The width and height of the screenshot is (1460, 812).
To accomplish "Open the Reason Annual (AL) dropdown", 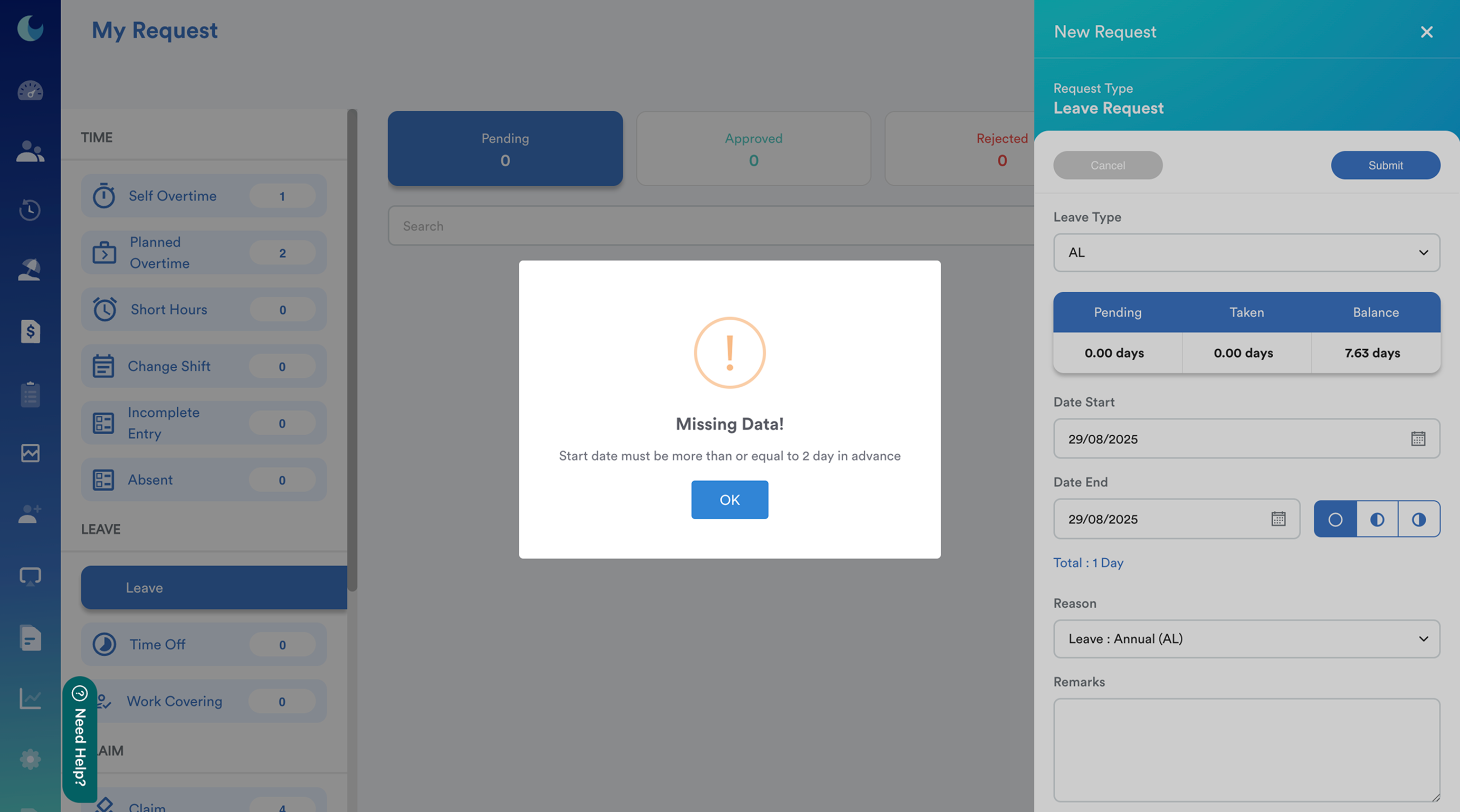I will point(1246,638).
